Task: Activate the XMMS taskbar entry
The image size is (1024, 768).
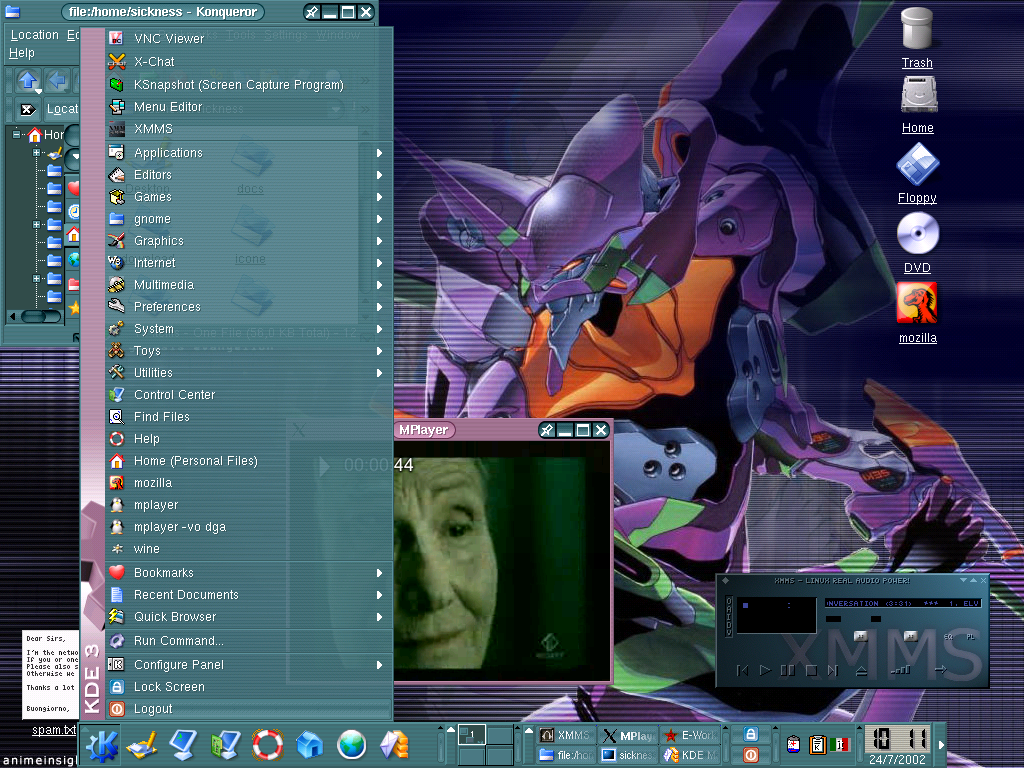Action: 566,735
